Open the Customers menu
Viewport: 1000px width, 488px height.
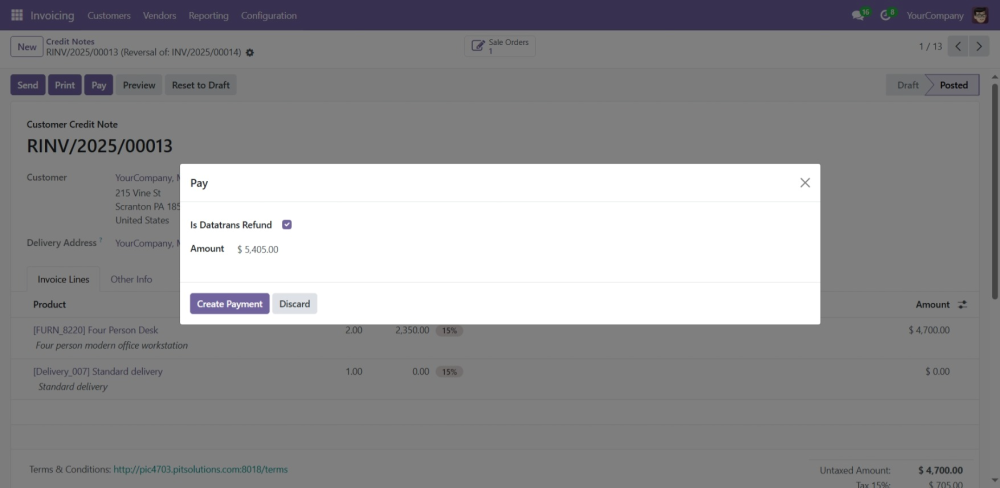tap(109, 15)
